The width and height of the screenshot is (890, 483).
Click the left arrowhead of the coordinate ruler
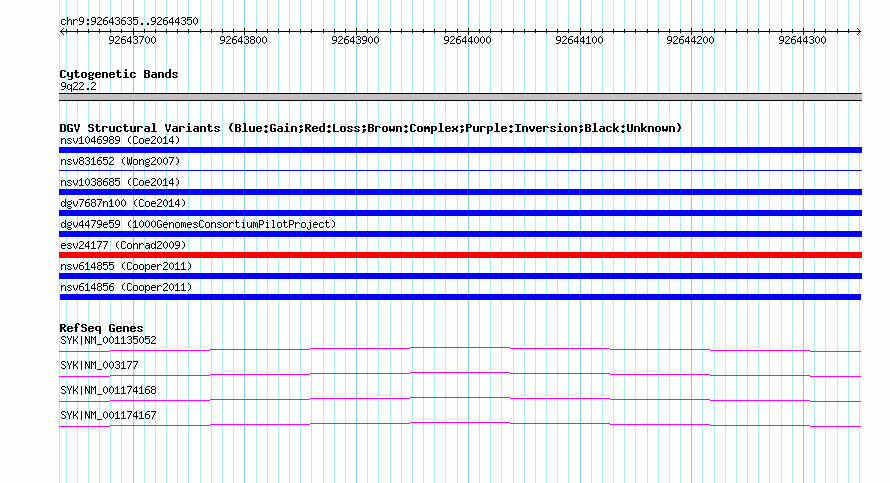62,32
